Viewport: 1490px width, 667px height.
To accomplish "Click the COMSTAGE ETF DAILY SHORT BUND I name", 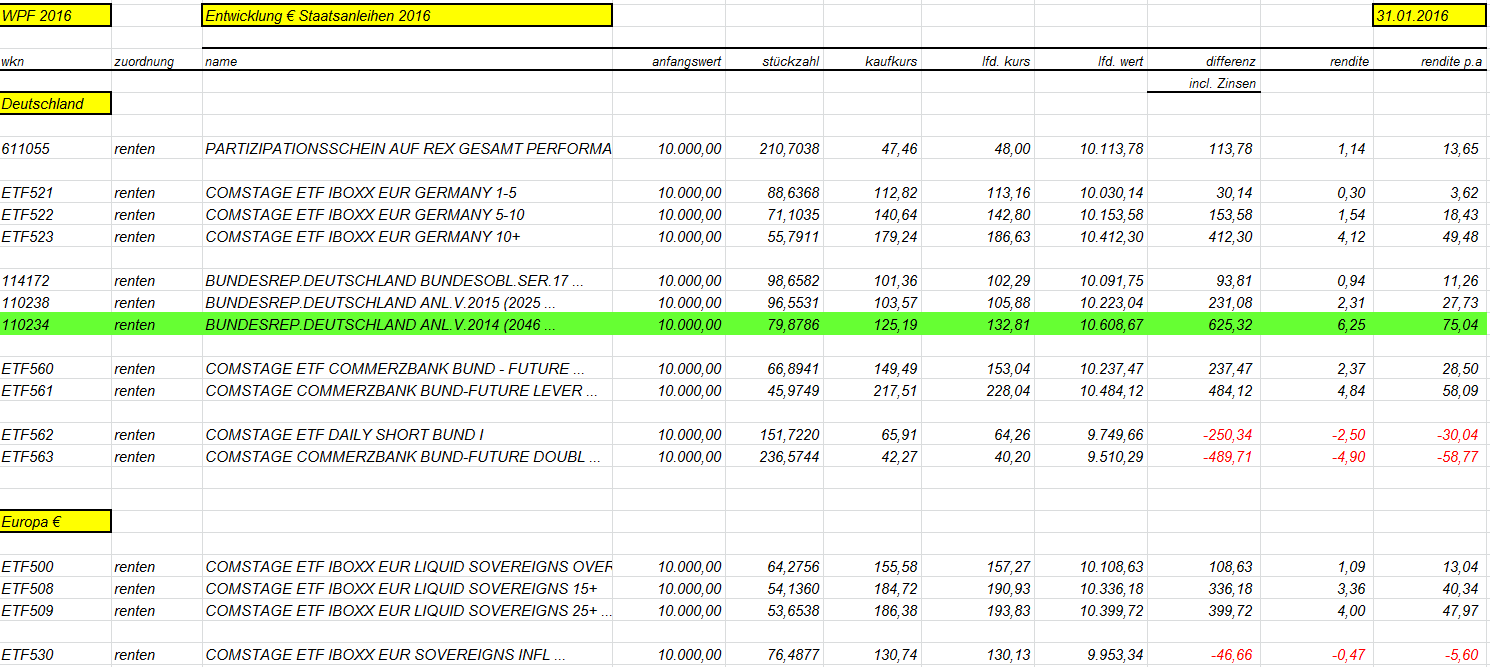I will [x=345, y=435].
